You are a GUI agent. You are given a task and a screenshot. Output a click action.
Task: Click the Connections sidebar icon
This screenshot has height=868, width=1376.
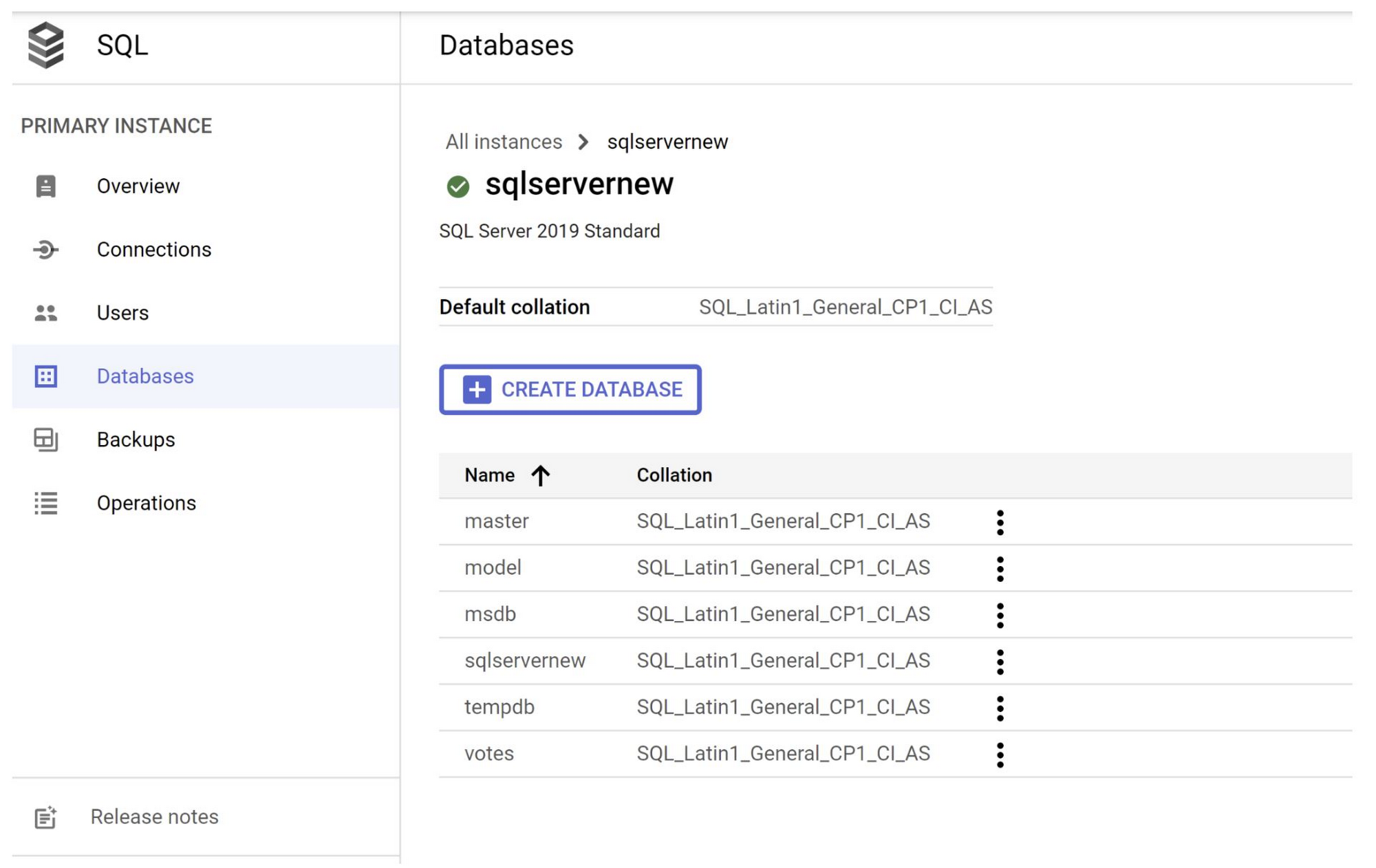[46, 250]
